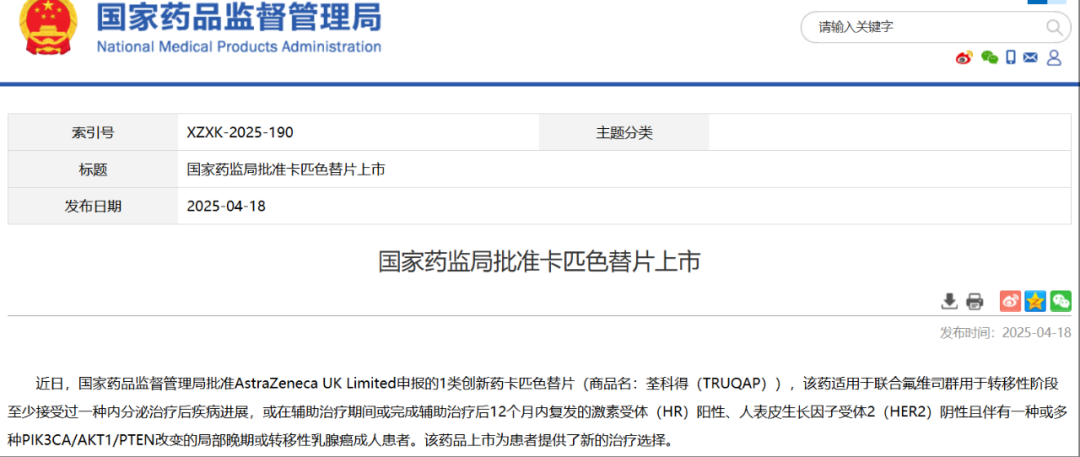Click the 发布日期 label cell
The height and width of the screenshot is (457, 1080).
(x=93, y=205)
